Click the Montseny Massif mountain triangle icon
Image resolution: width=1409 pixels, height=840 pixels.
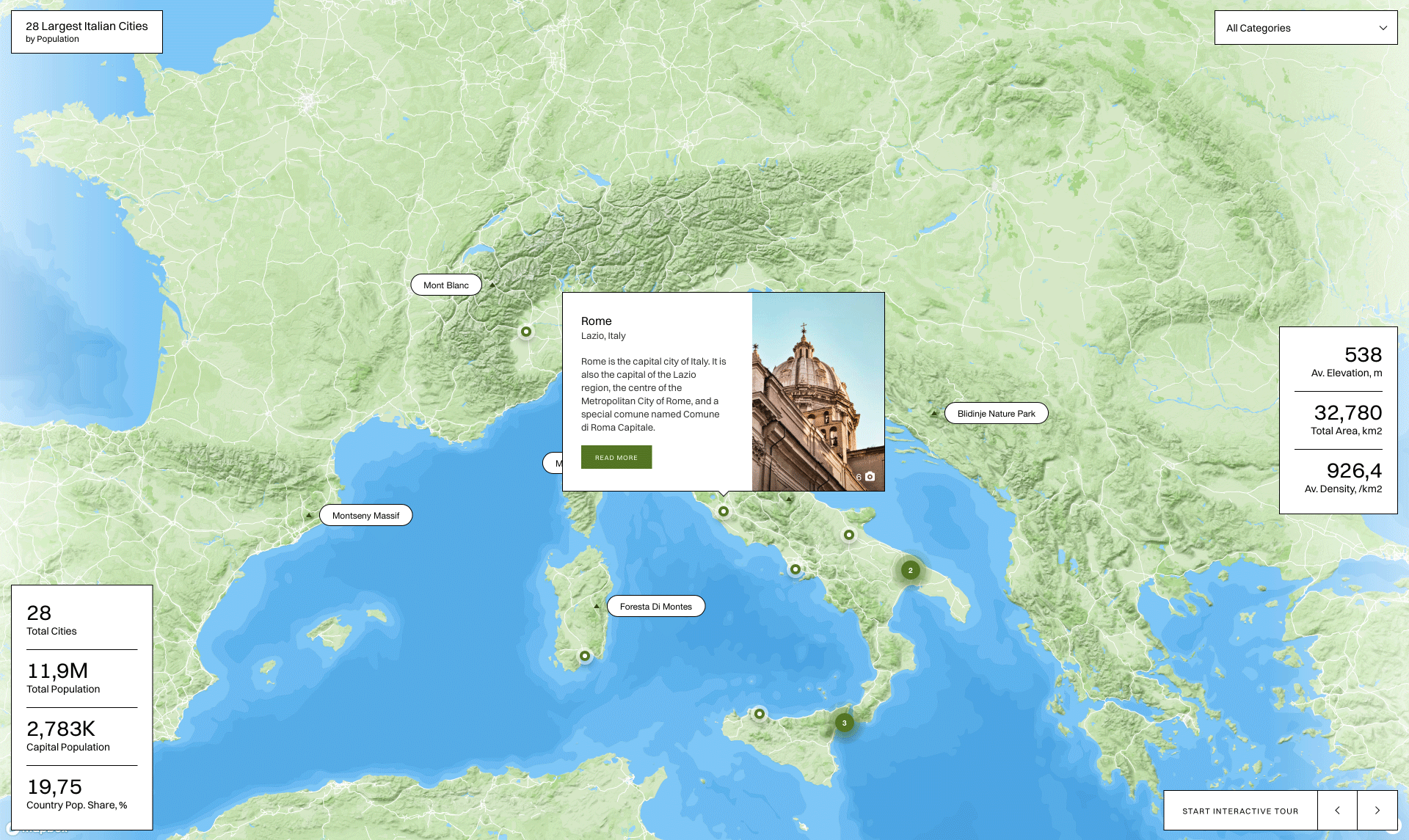tap(309, 516)
